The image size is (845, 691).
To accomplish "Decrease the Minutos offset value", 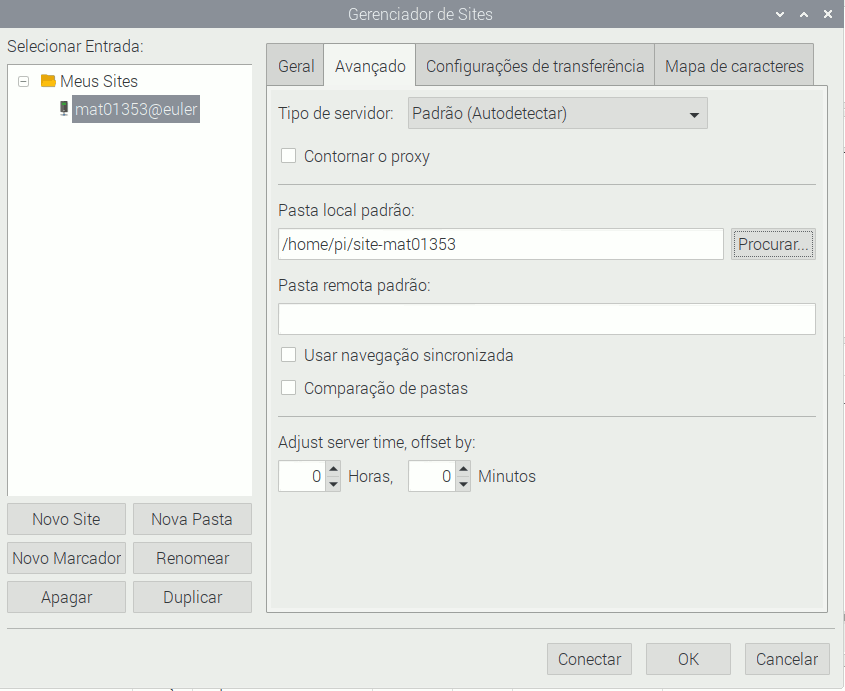I will 463,484.
